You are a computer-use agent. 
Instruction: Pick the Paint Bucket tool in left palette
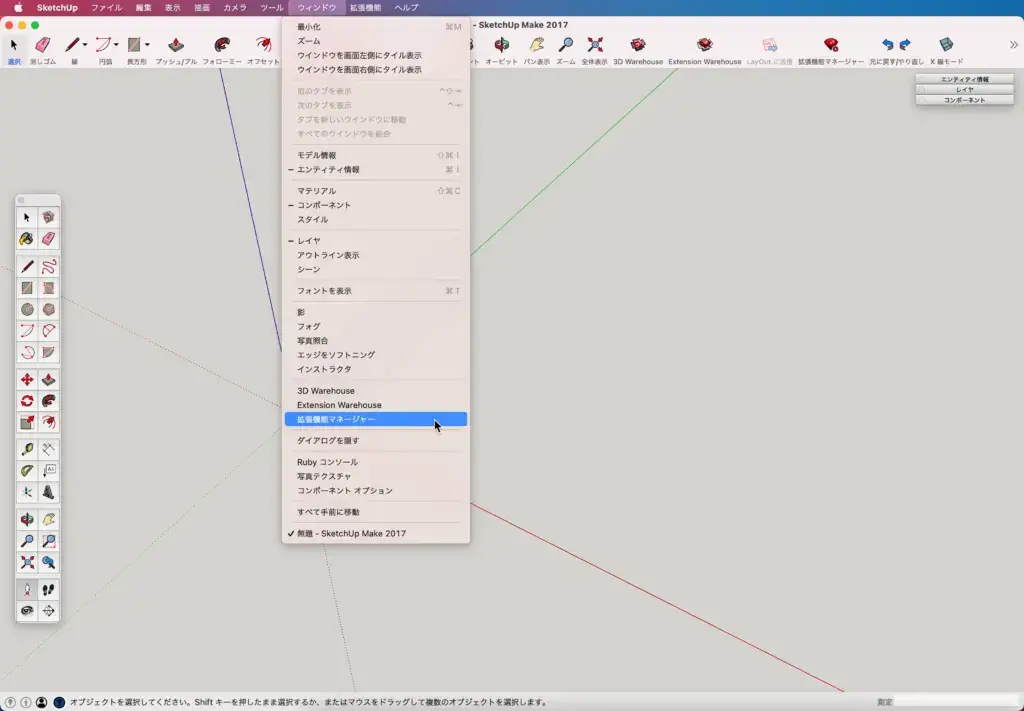pos(27,239)
